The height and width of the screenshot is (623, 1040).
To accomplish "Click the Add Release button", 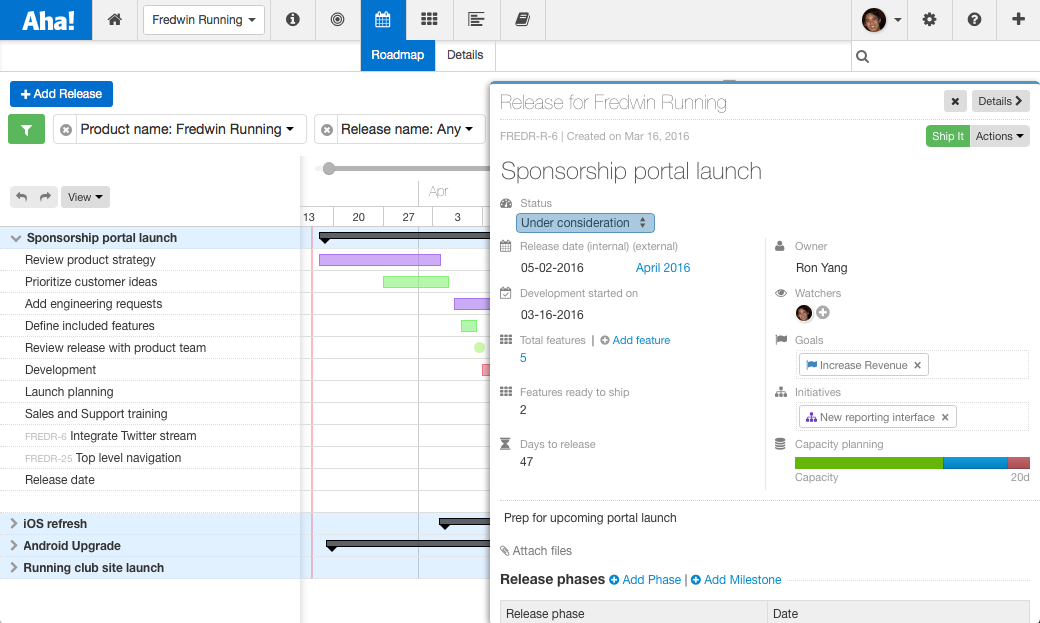I will click(61, 93).
